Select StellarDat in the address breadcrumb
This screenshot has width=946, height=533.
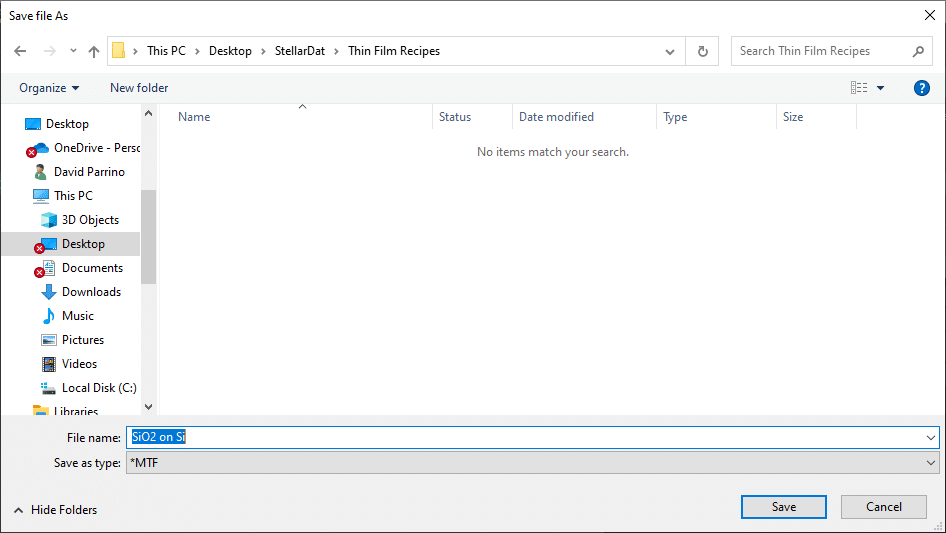tap(300, 51)
